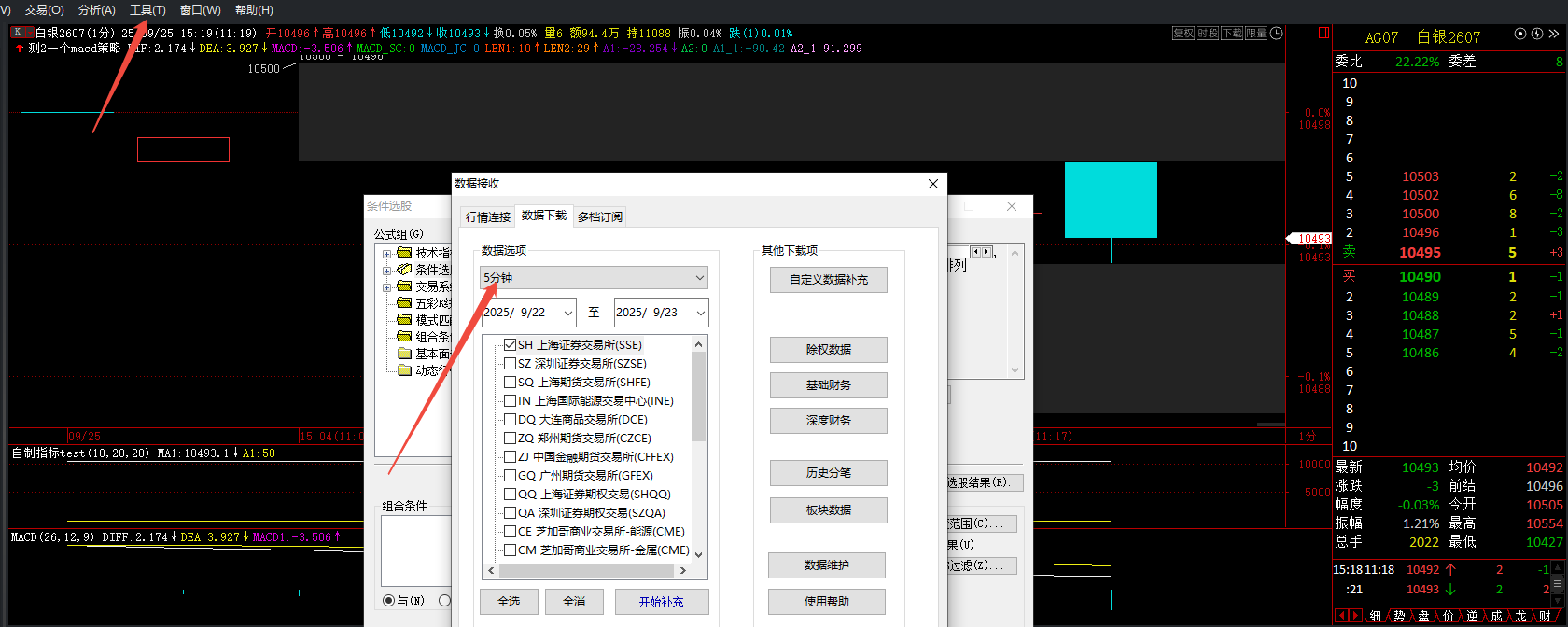
Task: Click the 自定义数据补充 button
Action: click(828, 280)
